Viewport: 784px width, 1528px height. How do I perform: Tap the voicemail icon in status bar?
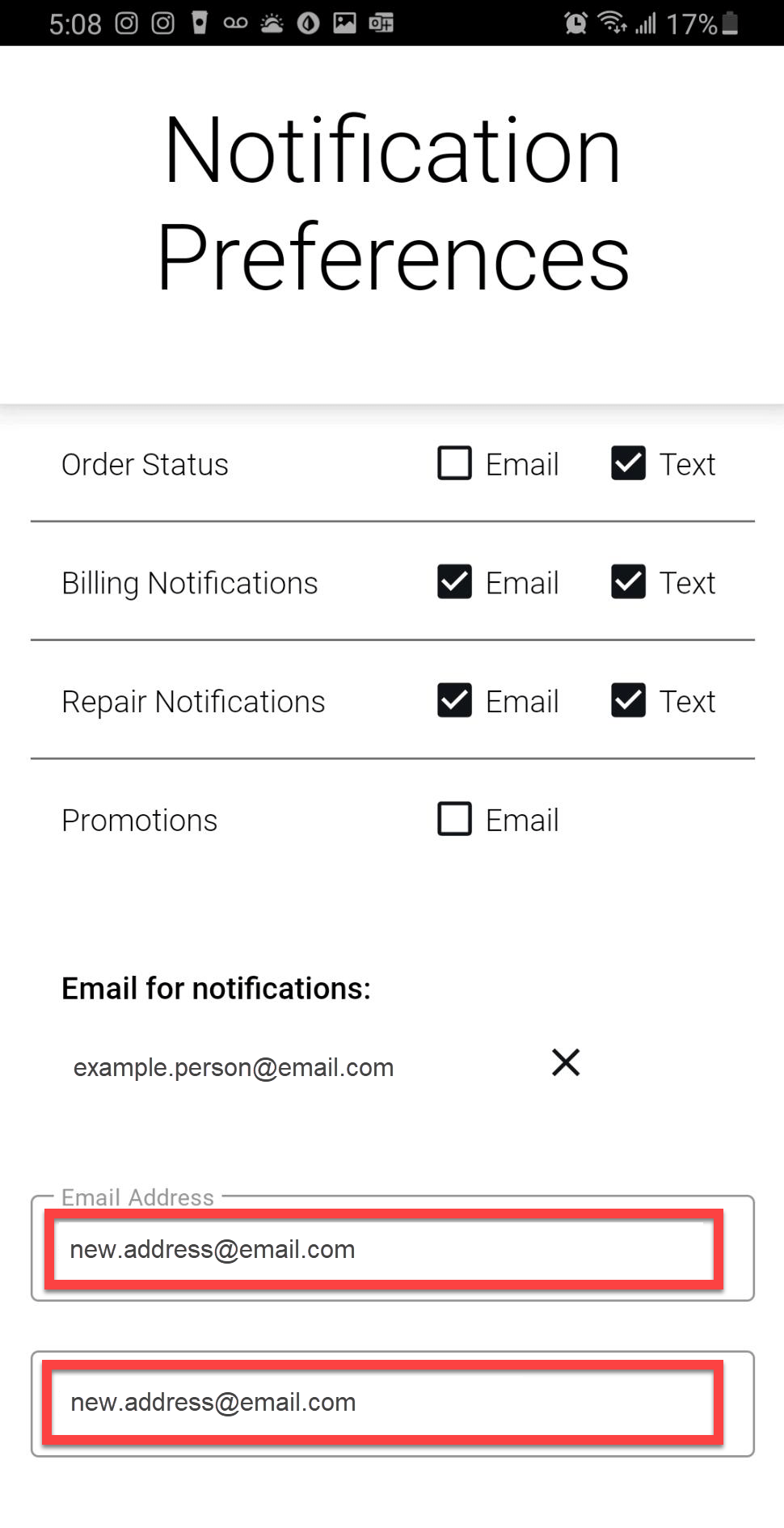(235, 23)
